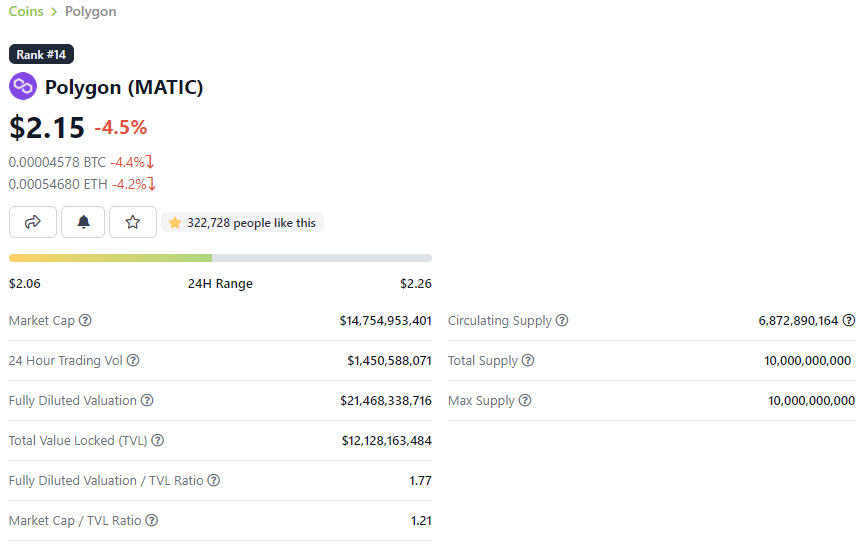Click the 6,872,890,164 circulating supply value
This screenshot has width=865, height=551.
(798, 320)
